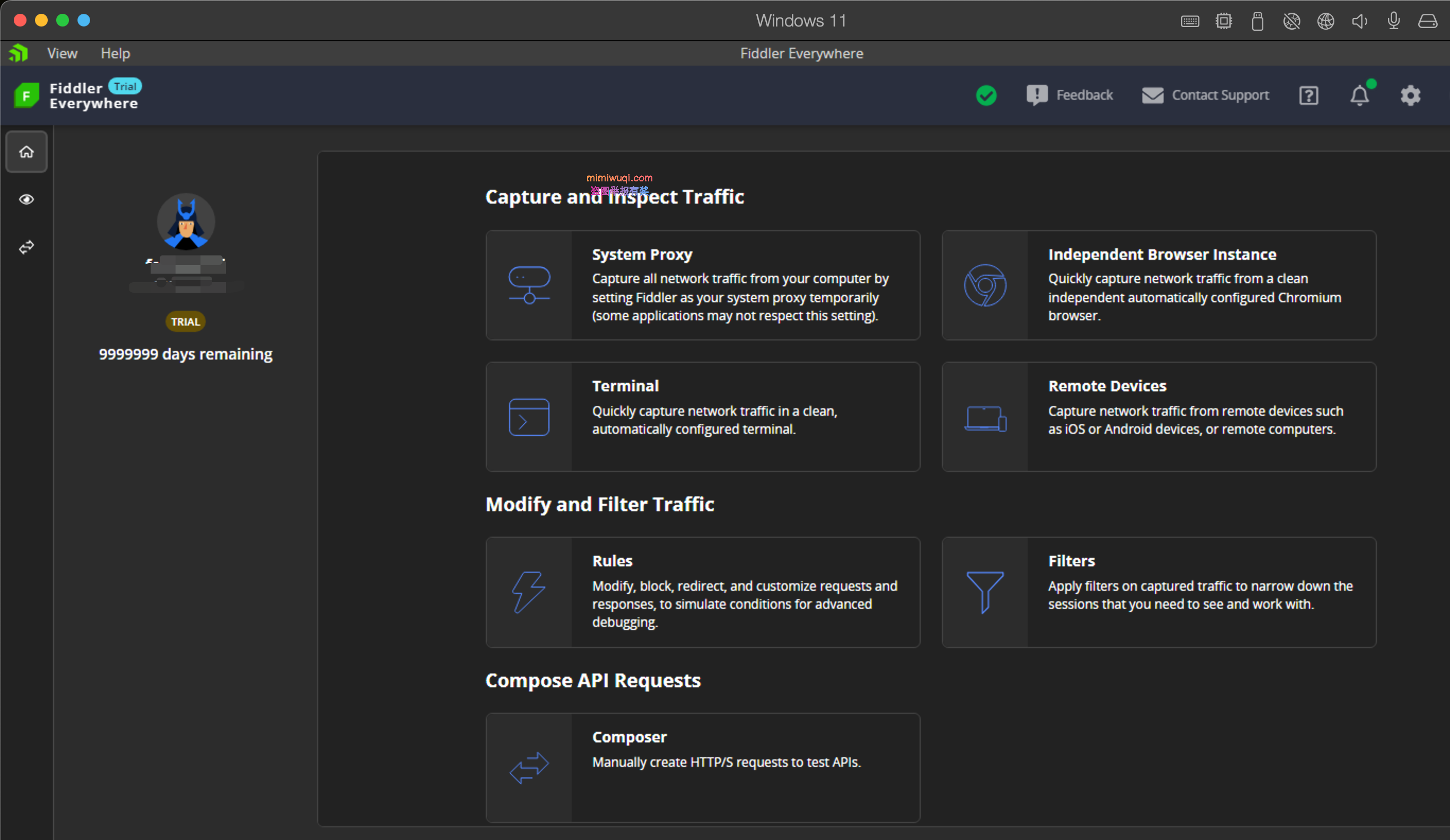
Task: Open Traffic view via eye sidebar icon
Action: pos(27,199)
